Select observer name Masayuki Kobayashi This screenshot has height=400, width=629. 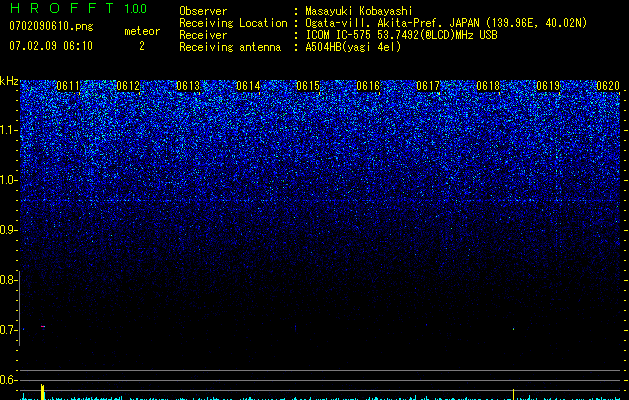click(x=359, y=11)
